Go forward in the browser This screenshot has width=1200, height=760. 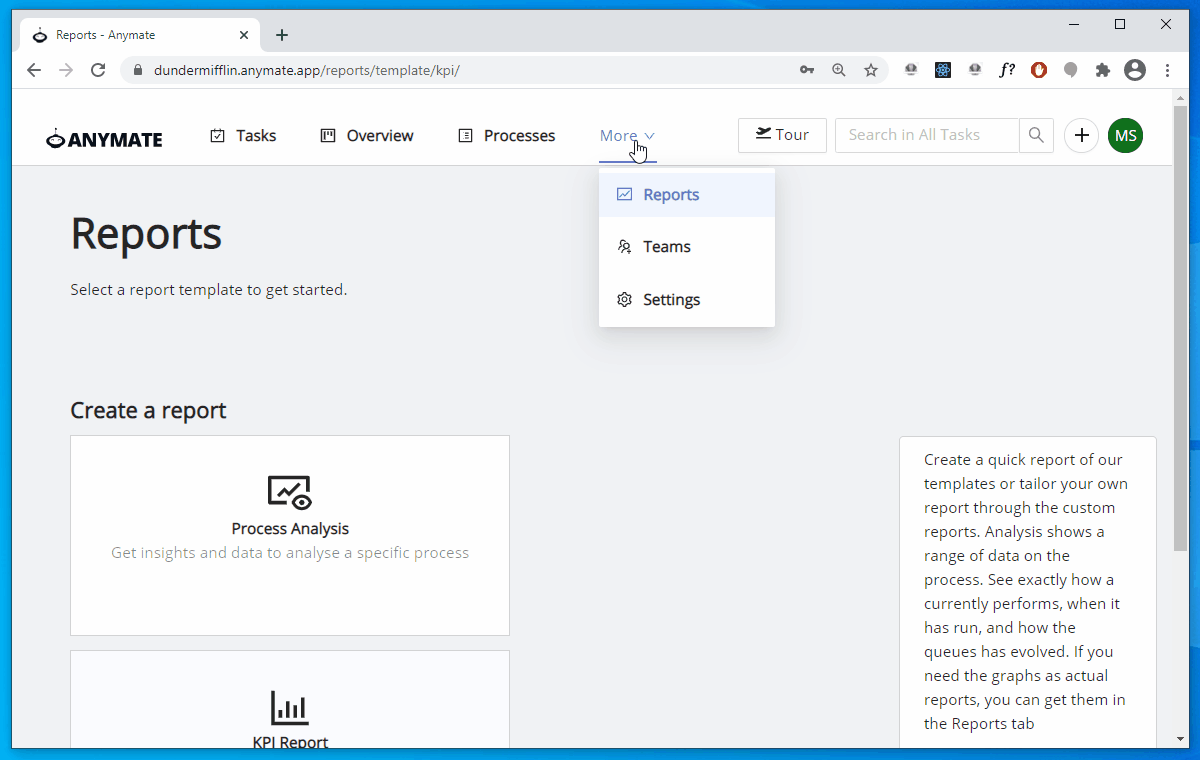[x=66, y=70]
